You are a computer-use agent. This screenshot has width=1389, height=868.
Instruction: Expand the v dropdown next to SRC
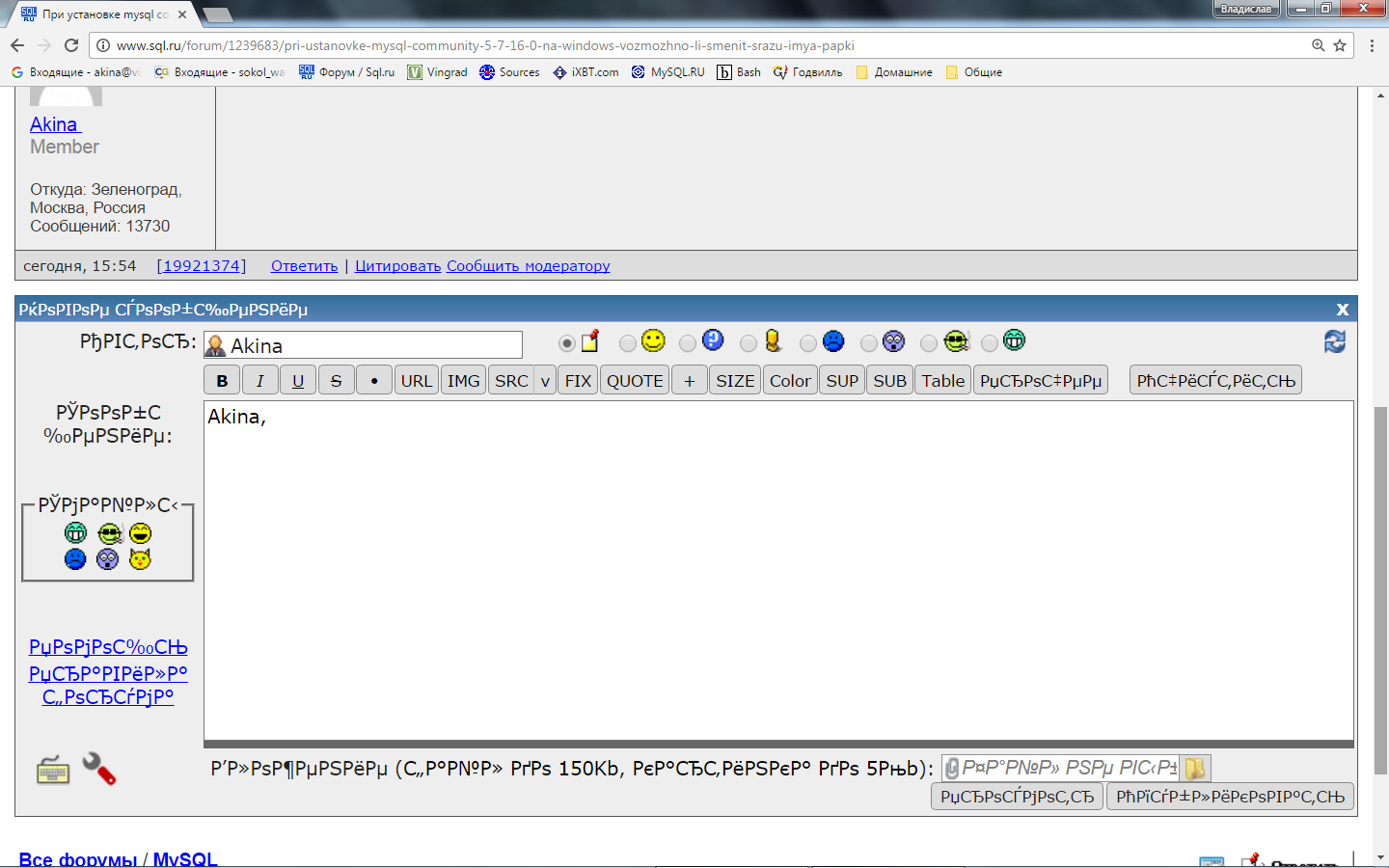coord(545,381)
